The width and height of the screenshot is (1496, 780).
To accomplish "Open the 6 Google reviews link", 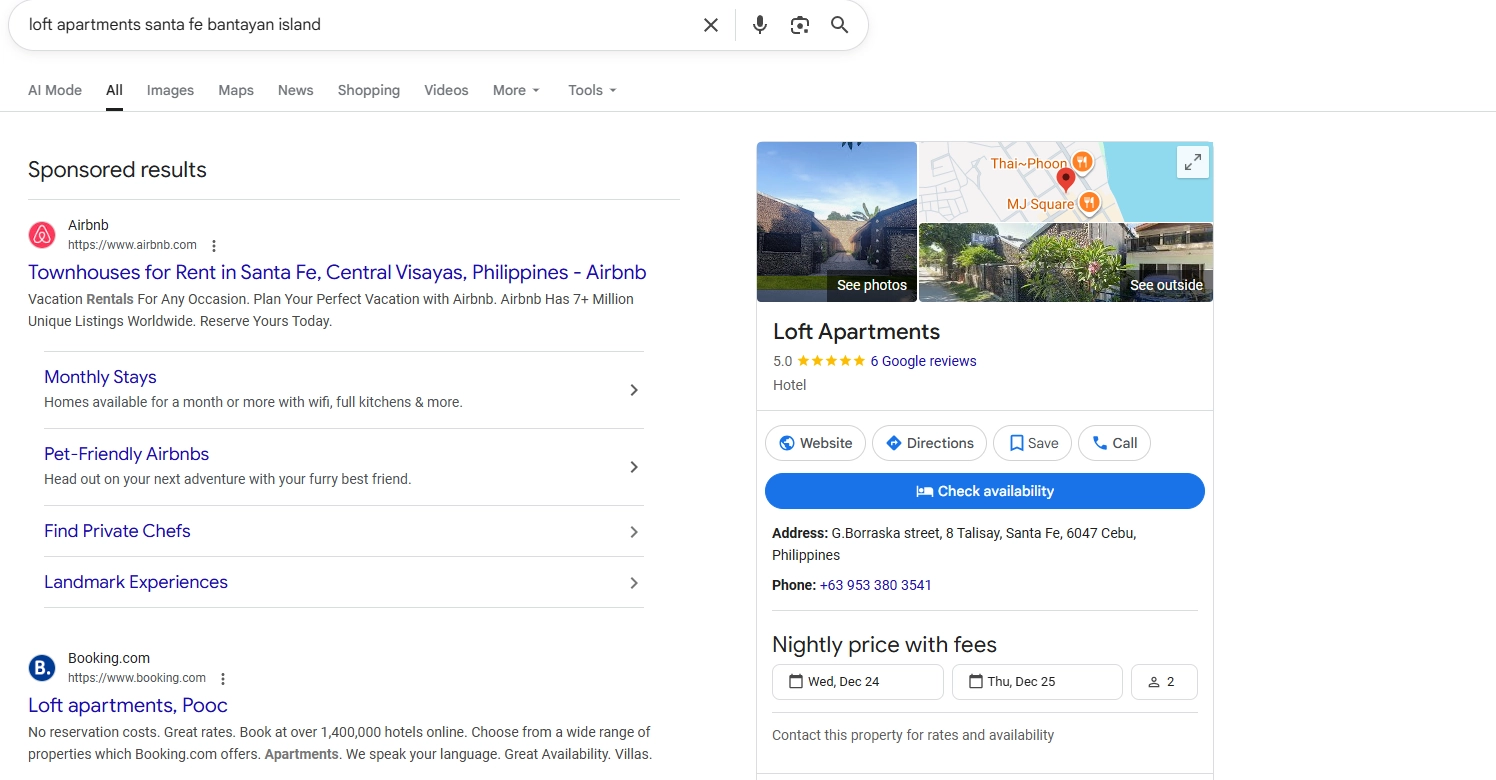I will (x=923, y=361).
